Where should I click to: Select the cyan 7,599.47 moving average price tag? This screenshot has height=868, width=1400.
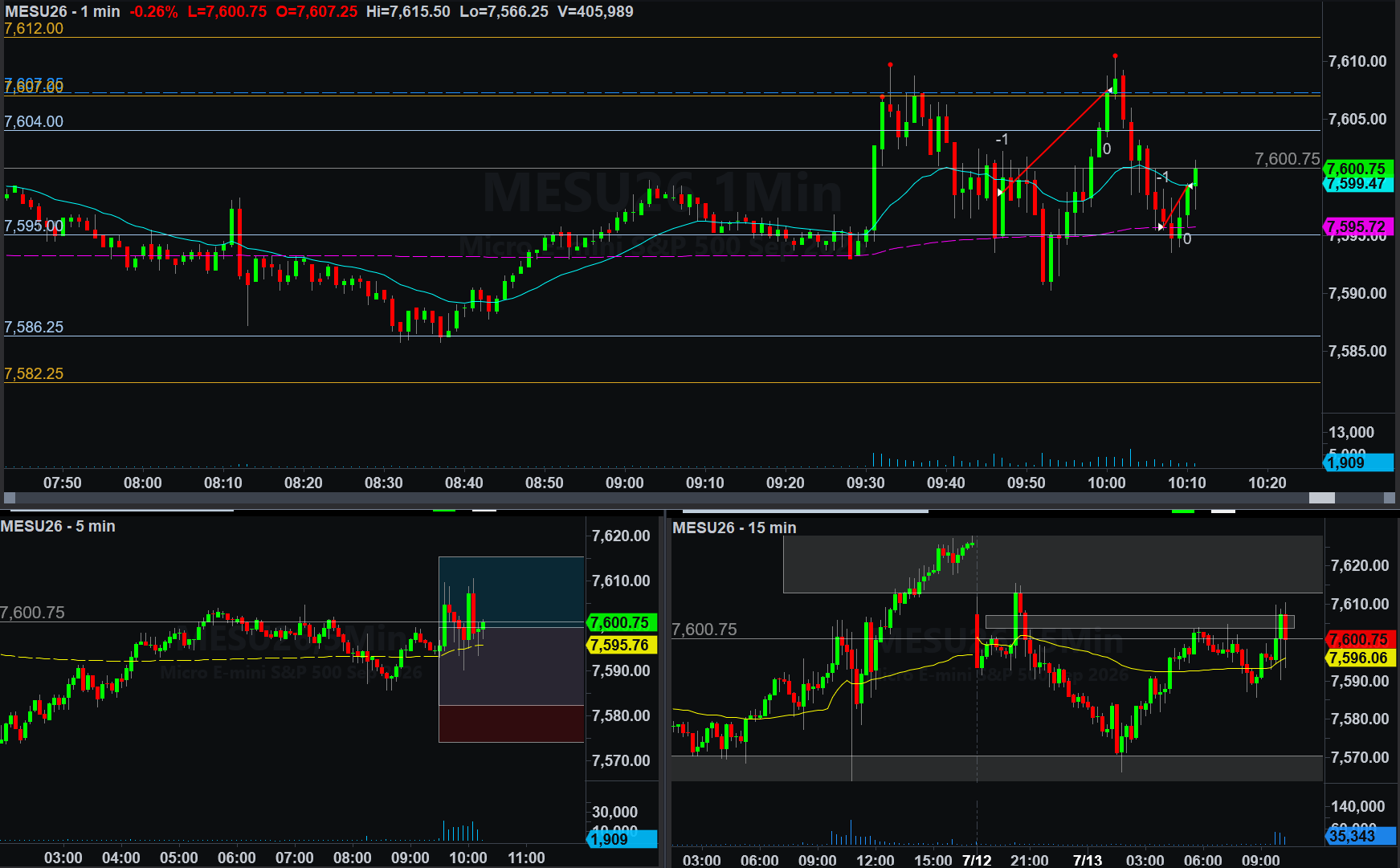pyautogui.click(x=1357, y=184)
